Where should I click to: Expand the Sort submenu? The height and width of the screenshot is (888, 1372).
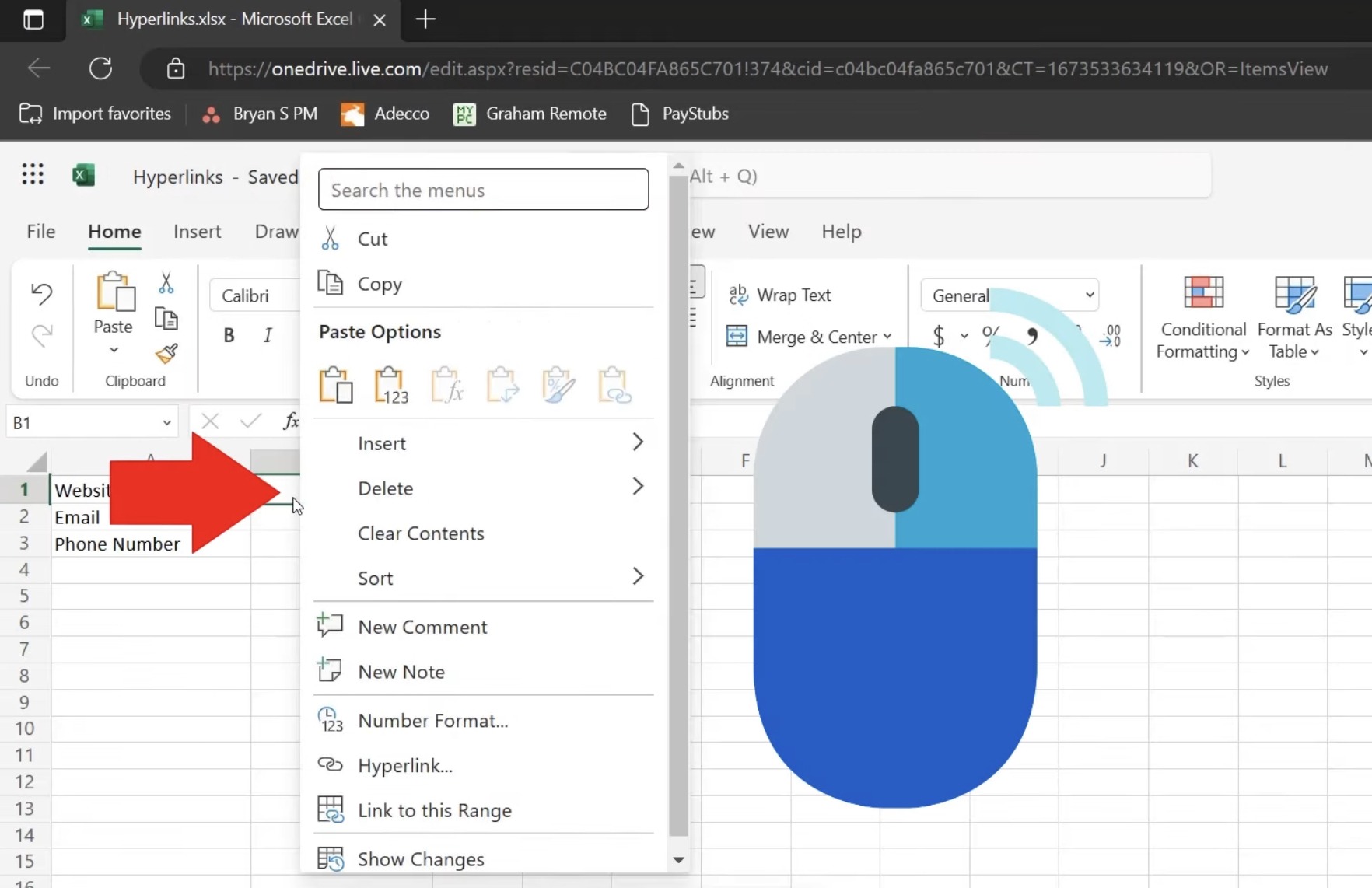click(x=483, y=578)
